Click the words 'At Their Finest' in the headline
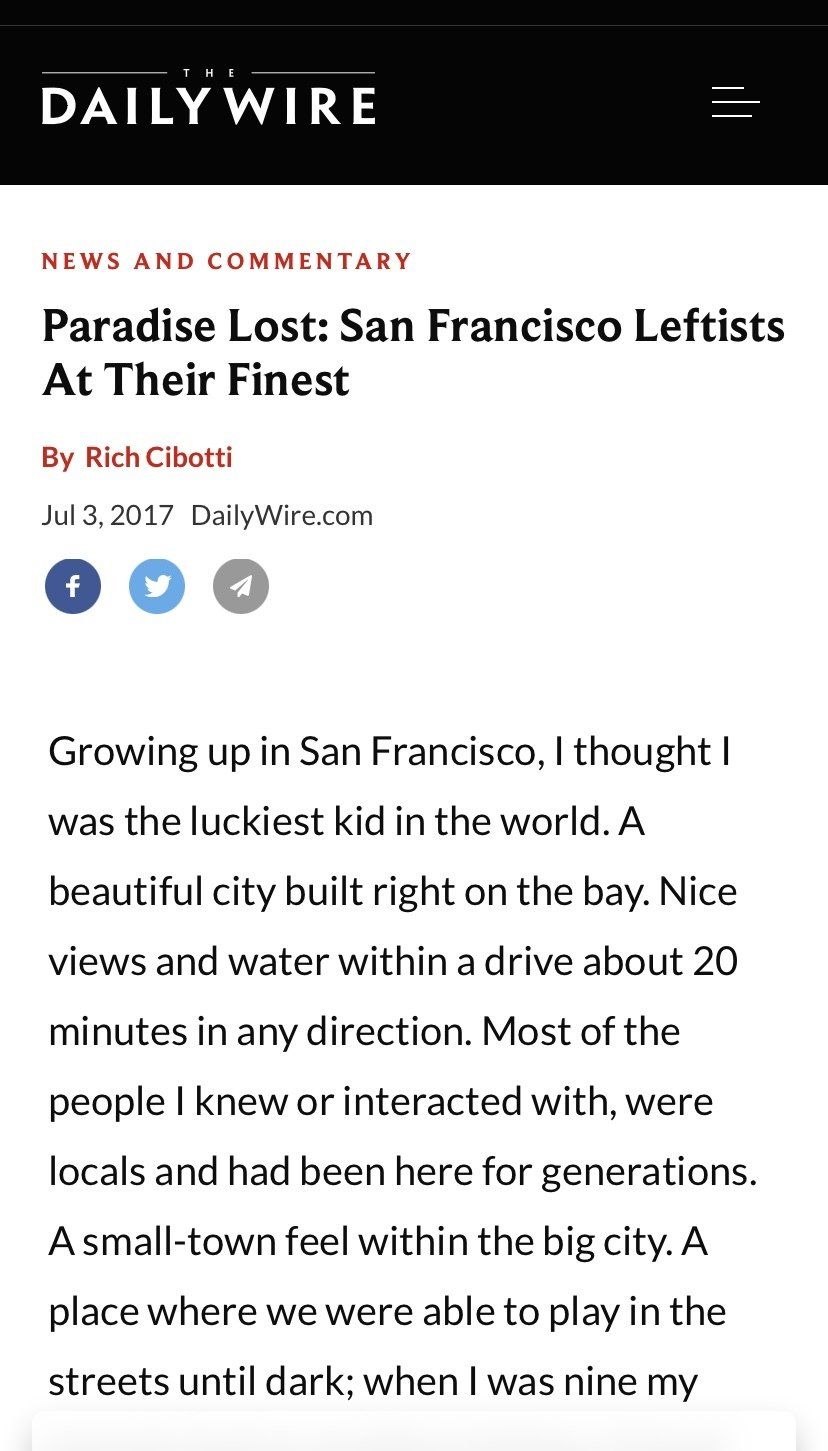The height and width of the screenshot is (1451, 828). pos(196,380)
